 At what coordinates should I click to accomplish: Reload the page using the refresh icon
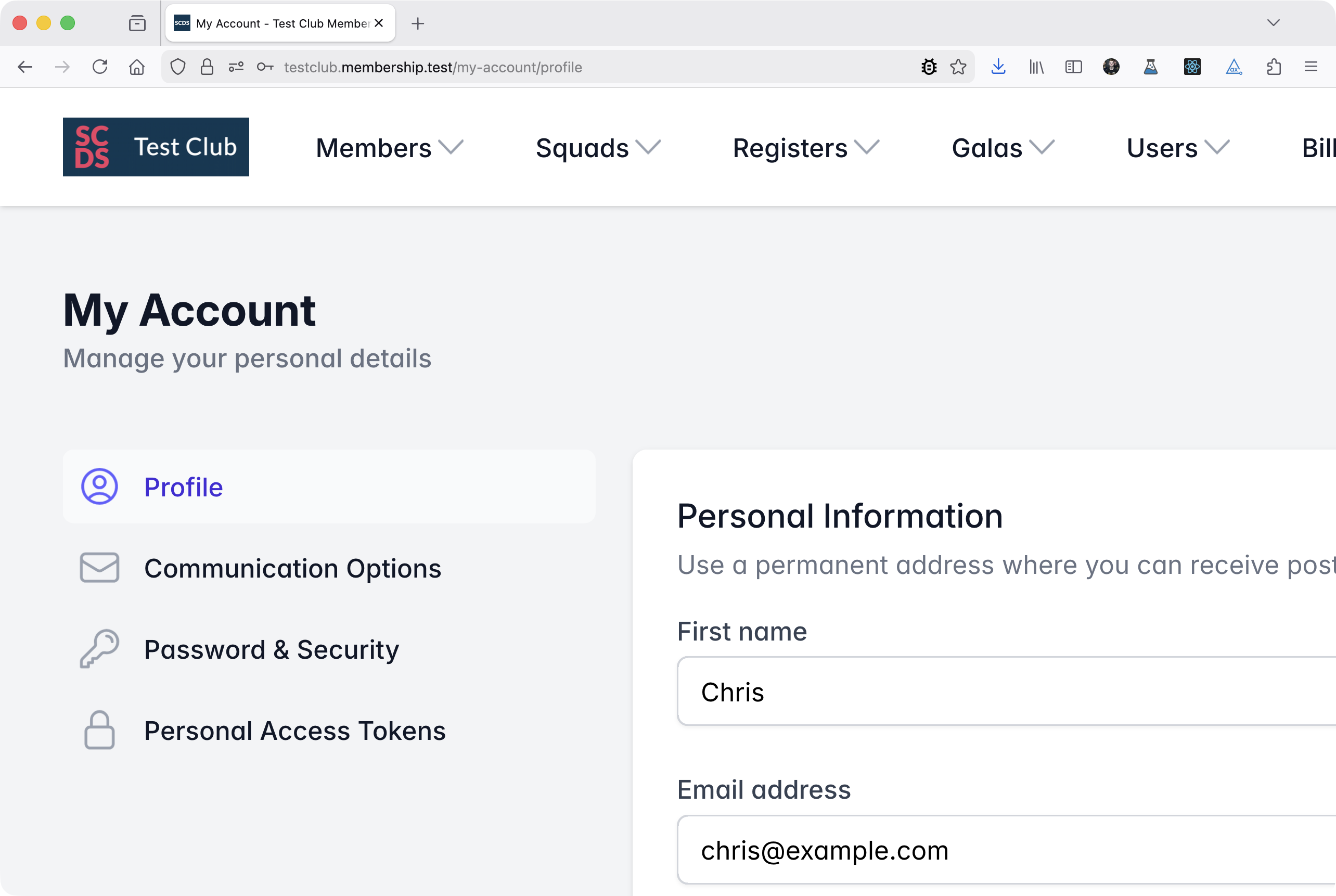click(x=100, y=67)
